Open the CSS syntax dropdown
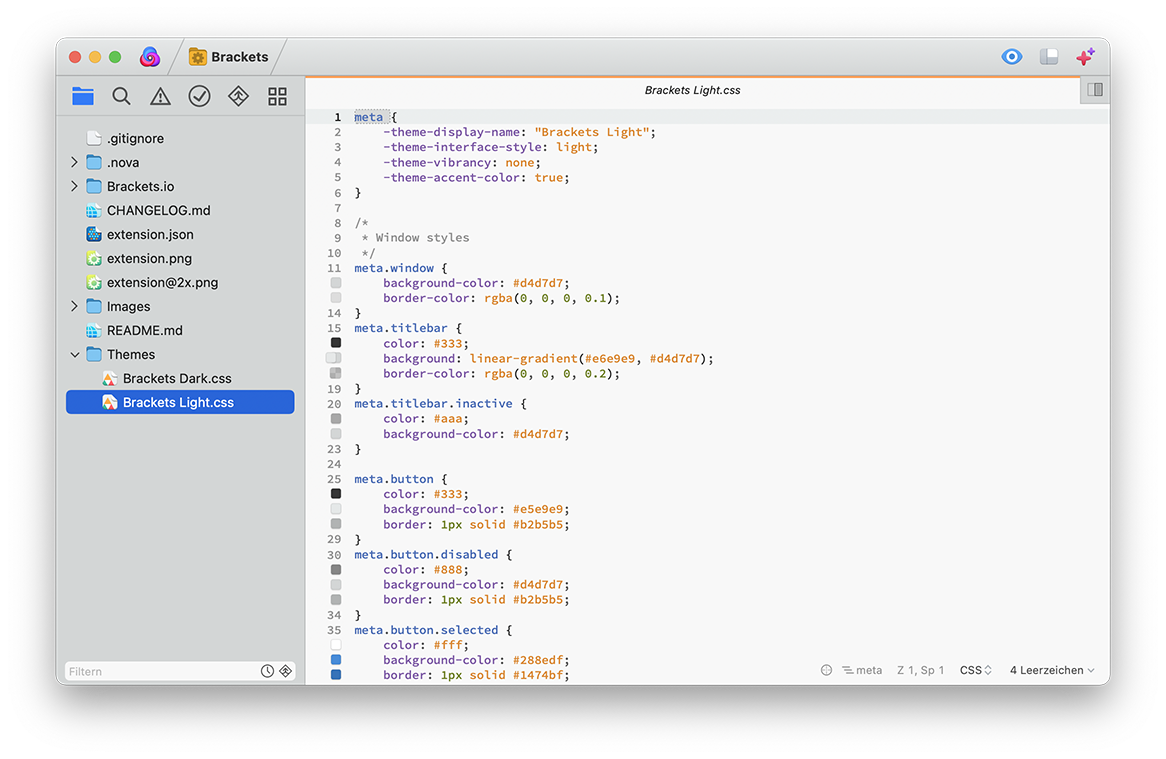The width and height of the screenshot is (1166, 759). coord(976,670)
